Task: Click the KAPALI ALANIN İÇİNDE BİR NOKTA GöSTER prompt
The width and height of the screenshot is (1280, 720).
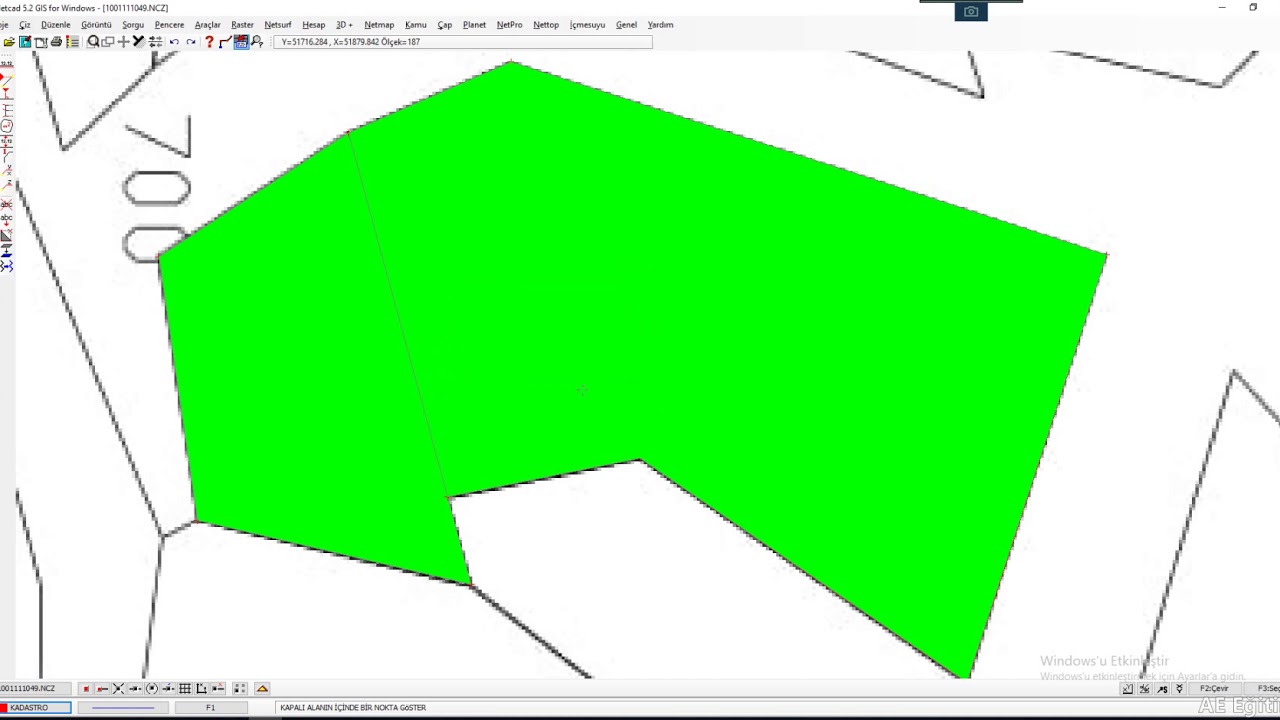Action: [x=353, y=708]
